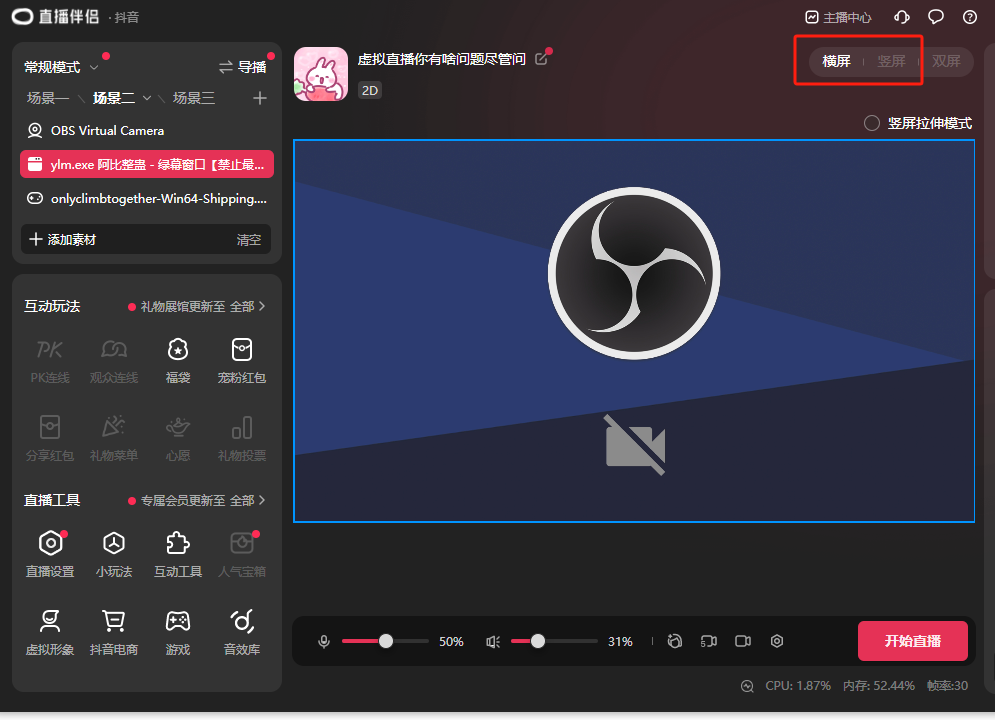Add a new scene with plus

tap(260, 98)
